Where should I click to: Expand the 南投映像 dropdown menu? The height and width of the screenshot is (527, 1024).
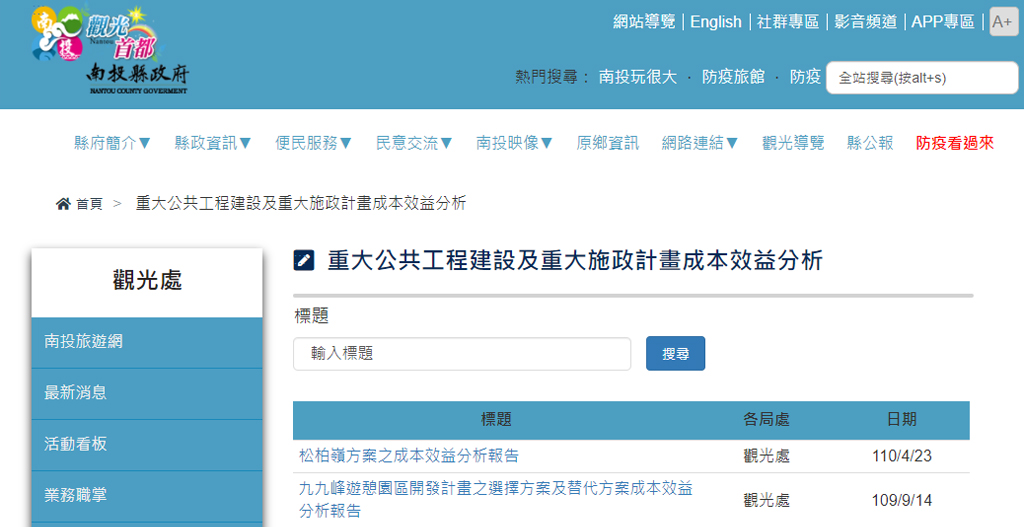pos(514,143)
